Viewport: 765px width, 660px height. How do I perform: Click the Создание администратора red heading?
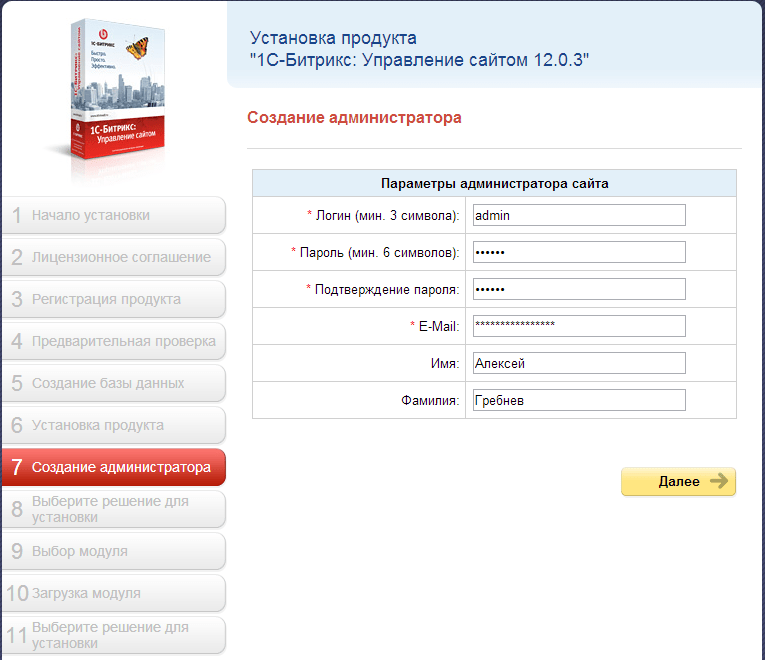(x=354, y=118)
